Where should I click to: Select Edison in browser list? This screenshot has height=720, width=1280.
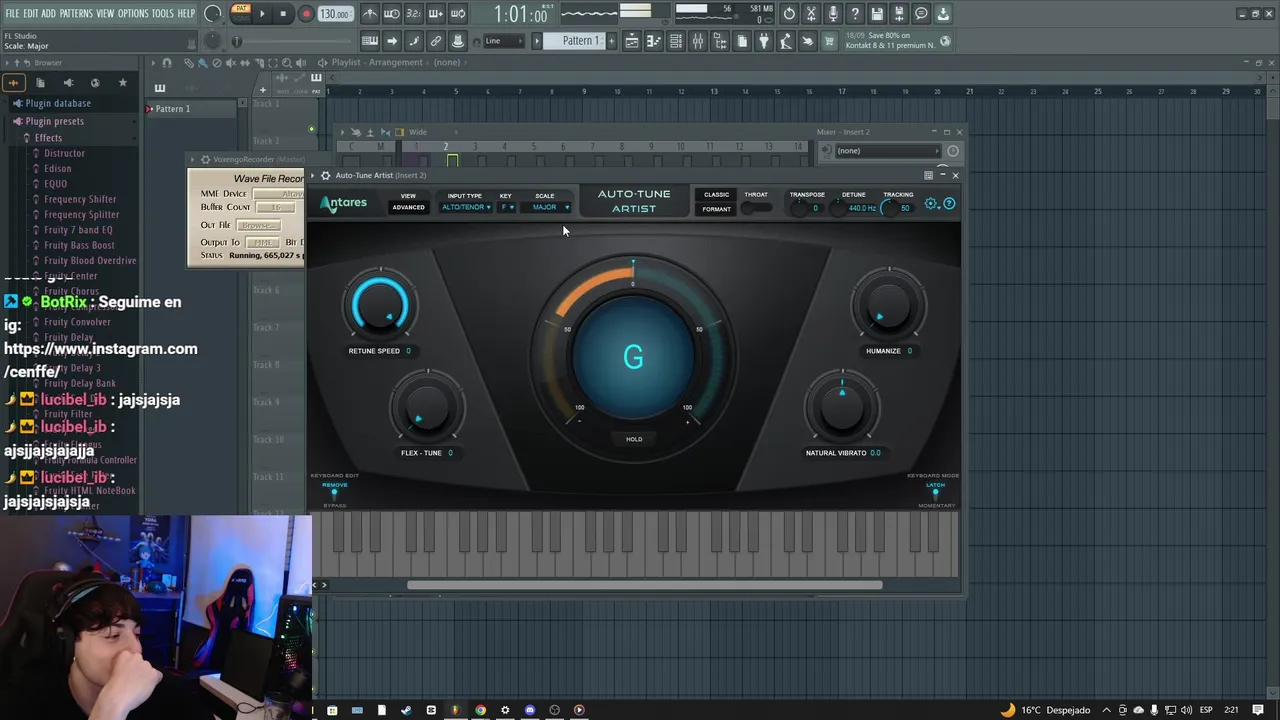57,168
